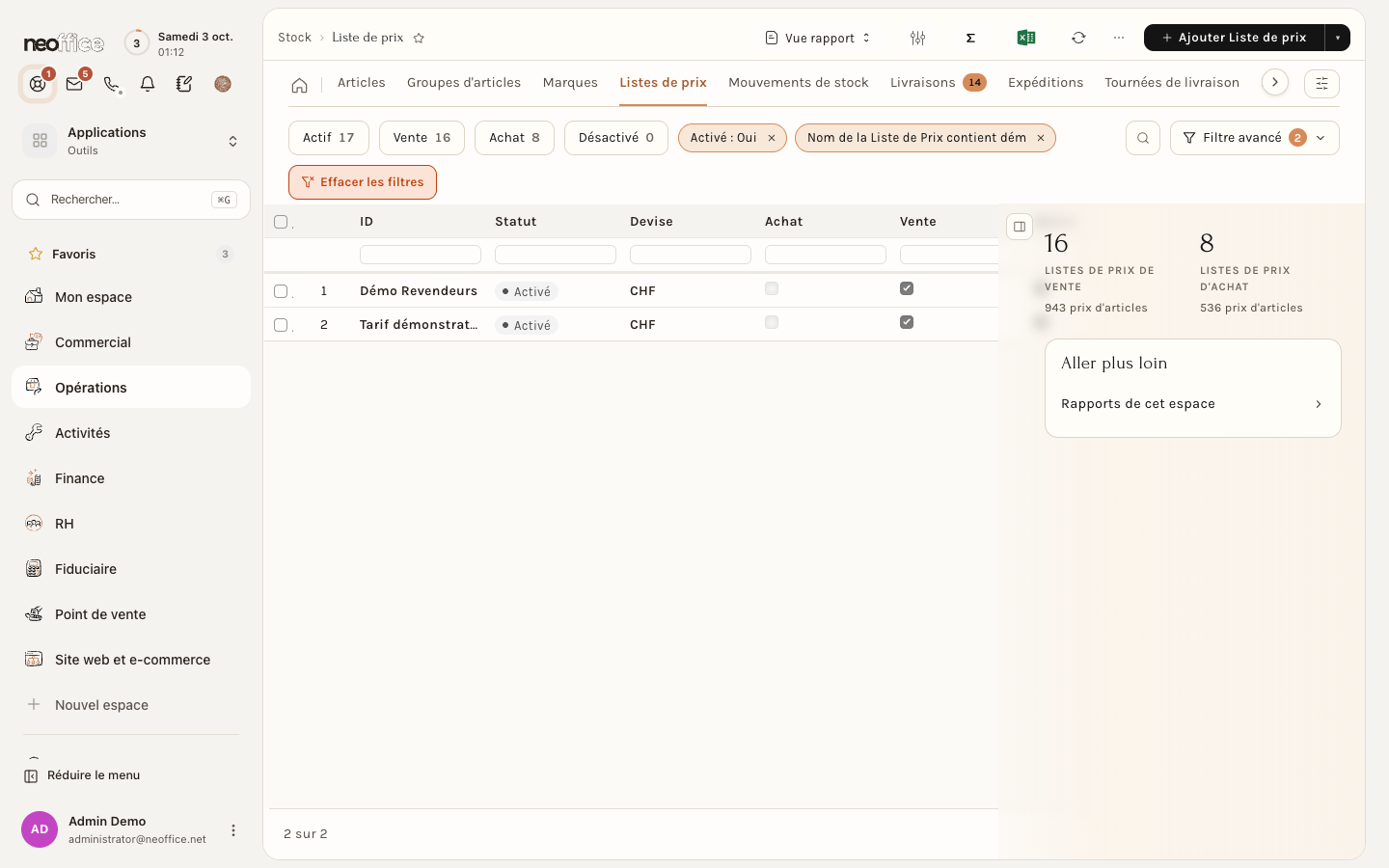This screenshot has height=868, width=1389.
Task: Toggle Vente checkbox for Tarif démonstration
Action: 907,322
